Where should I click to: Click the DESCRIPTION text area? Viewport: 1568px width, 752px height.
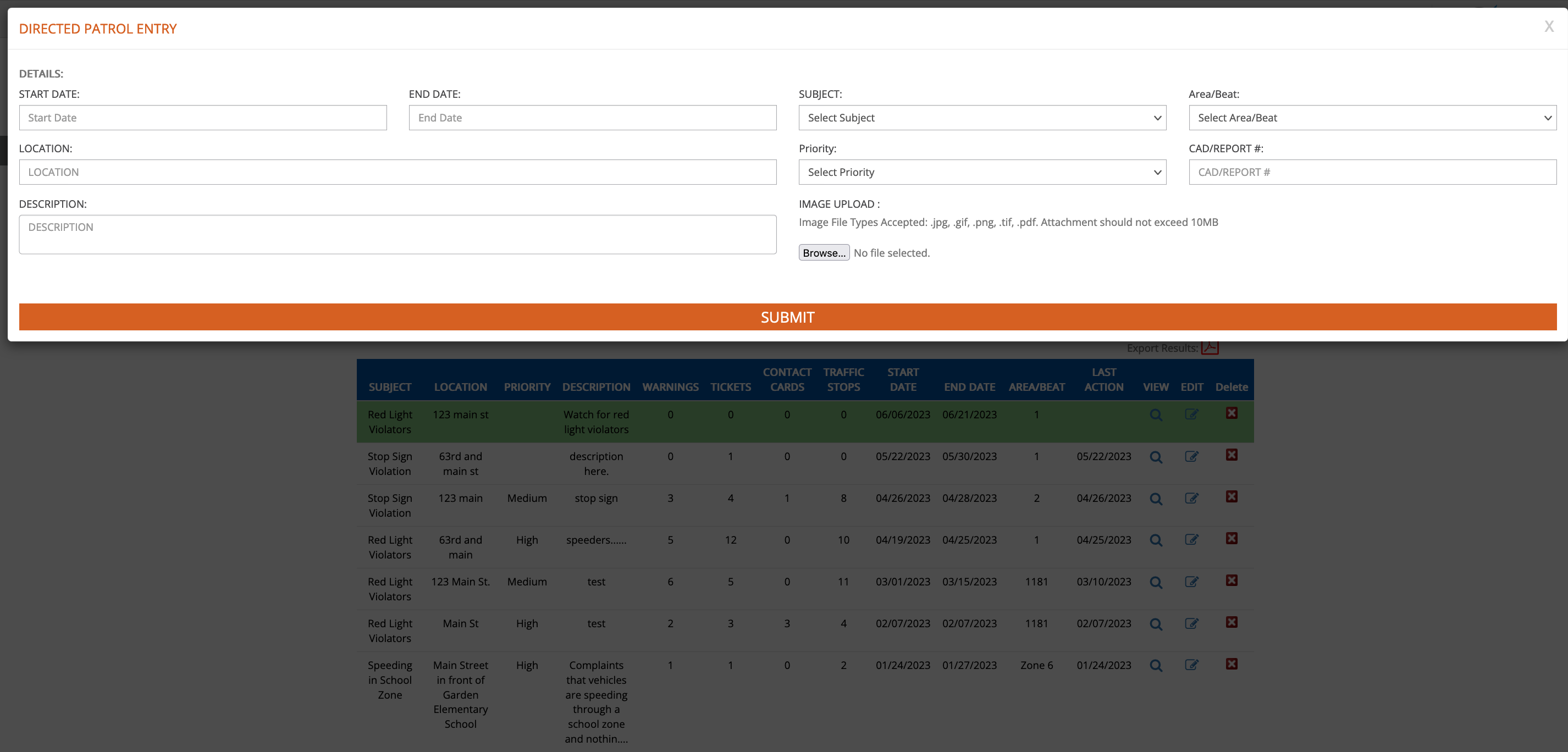(x=397, y=234)
